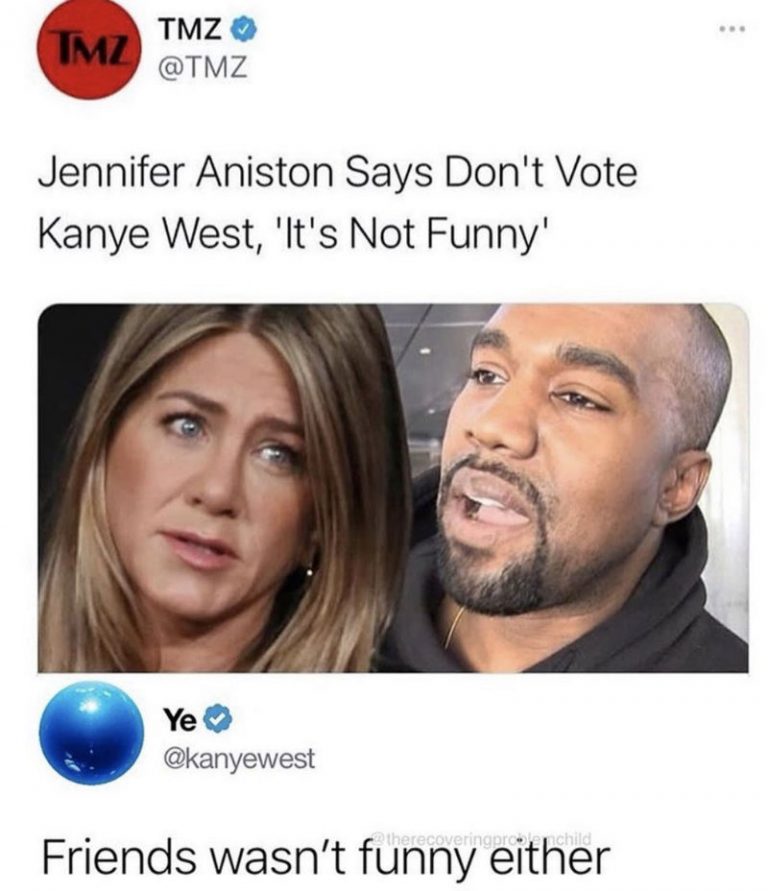Click the verified badge next to Ye
The width and height of the screenshot is (768, 891).
pyautogui.click(x=217, y=721)
